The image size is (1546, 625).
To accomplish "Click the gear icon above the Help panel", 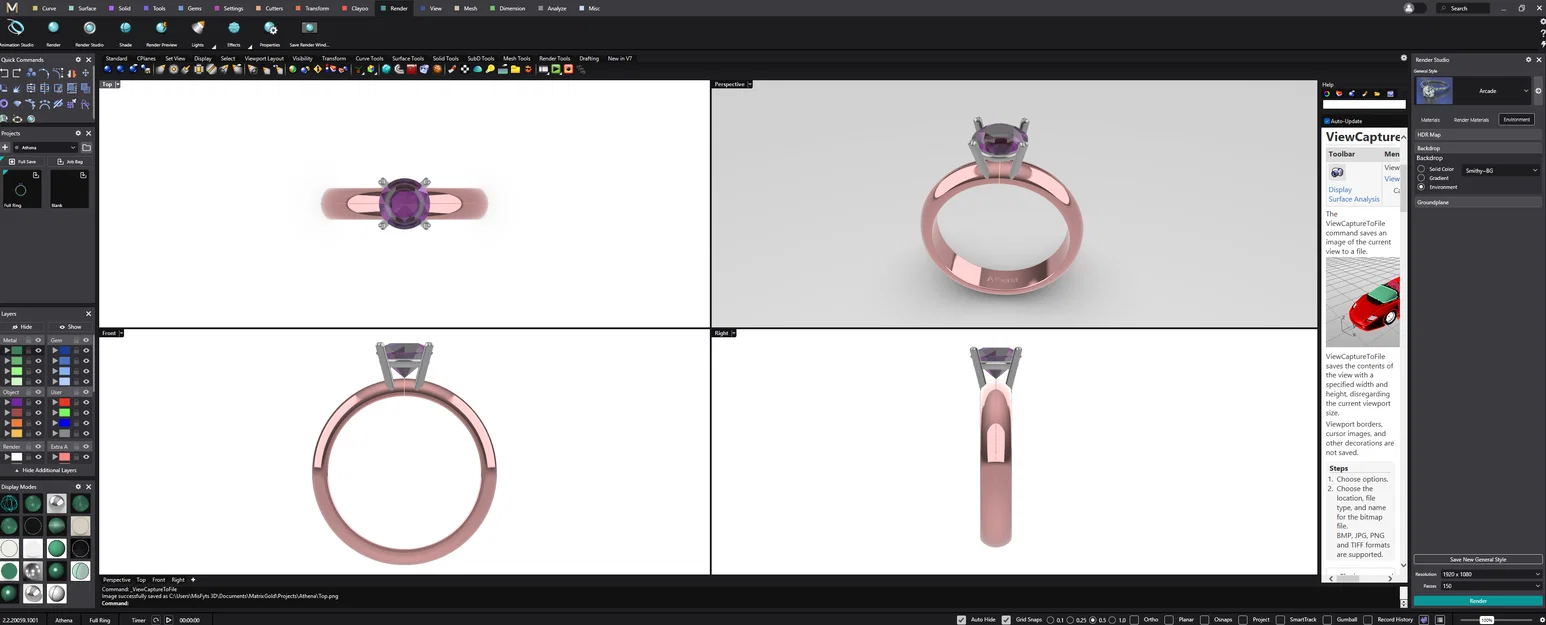I will 1404,58.
